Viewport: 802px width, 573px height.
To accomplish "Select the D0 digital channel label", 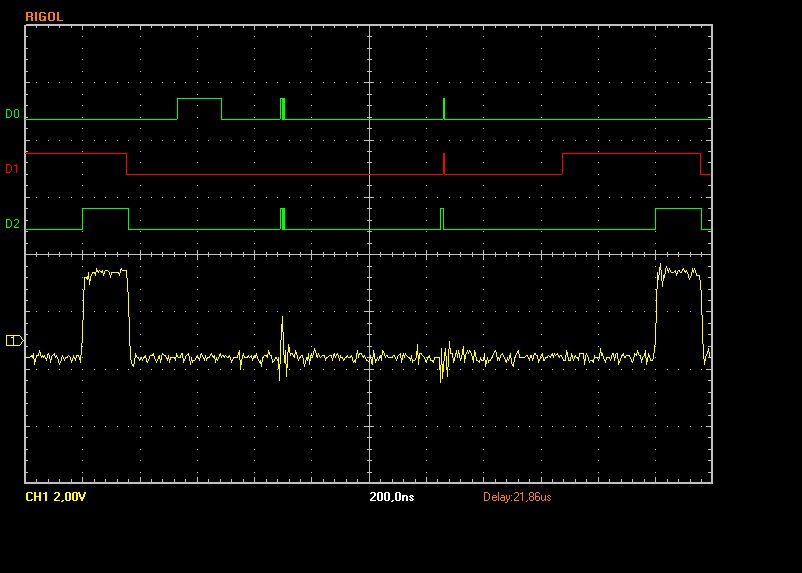I will [12, 114].
